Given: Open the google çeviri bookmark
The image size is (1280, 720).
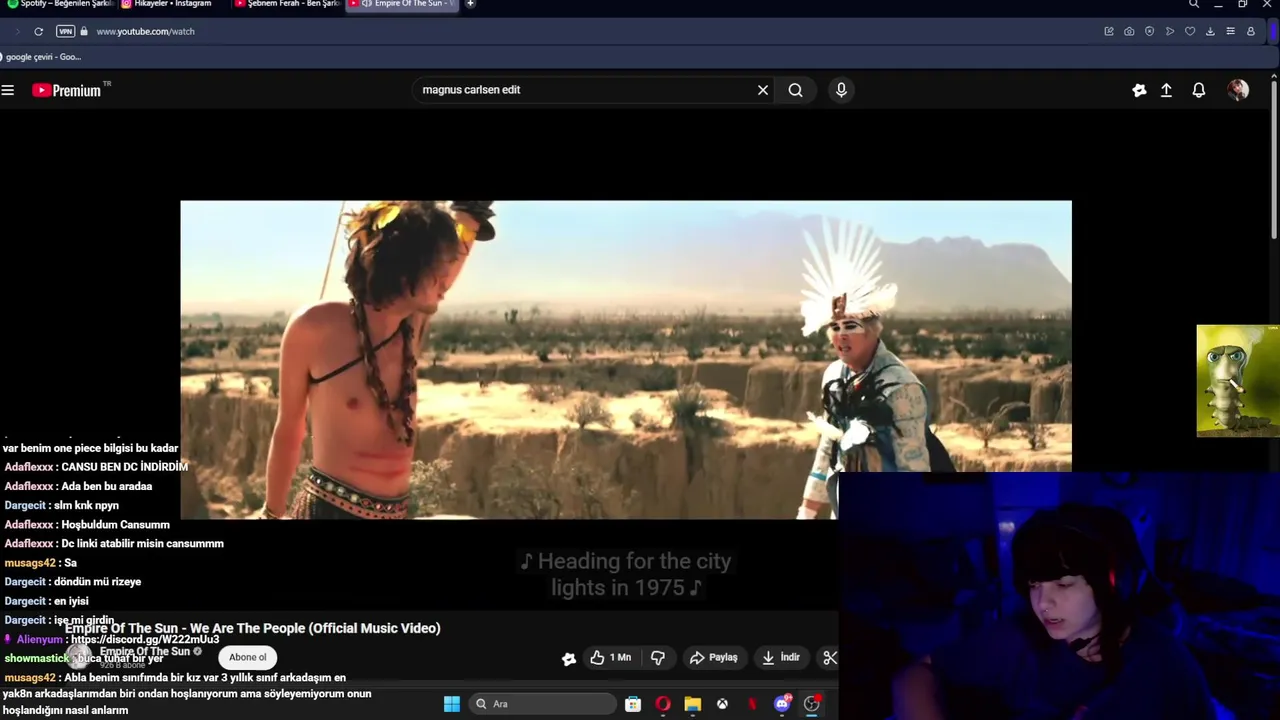Looking at the screenshot, I should click(43, 57).
